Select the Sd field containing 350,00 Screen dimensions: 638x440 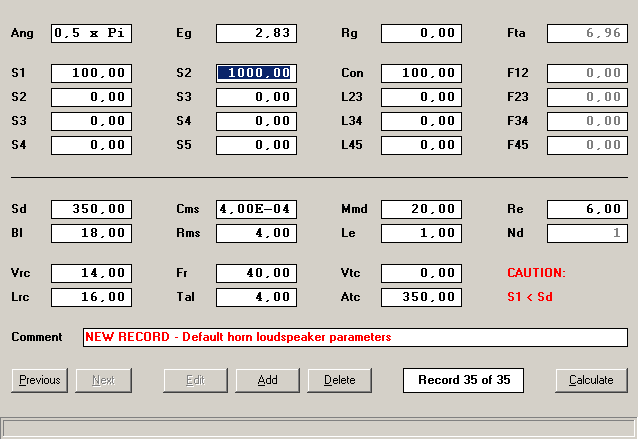(91, 209)
